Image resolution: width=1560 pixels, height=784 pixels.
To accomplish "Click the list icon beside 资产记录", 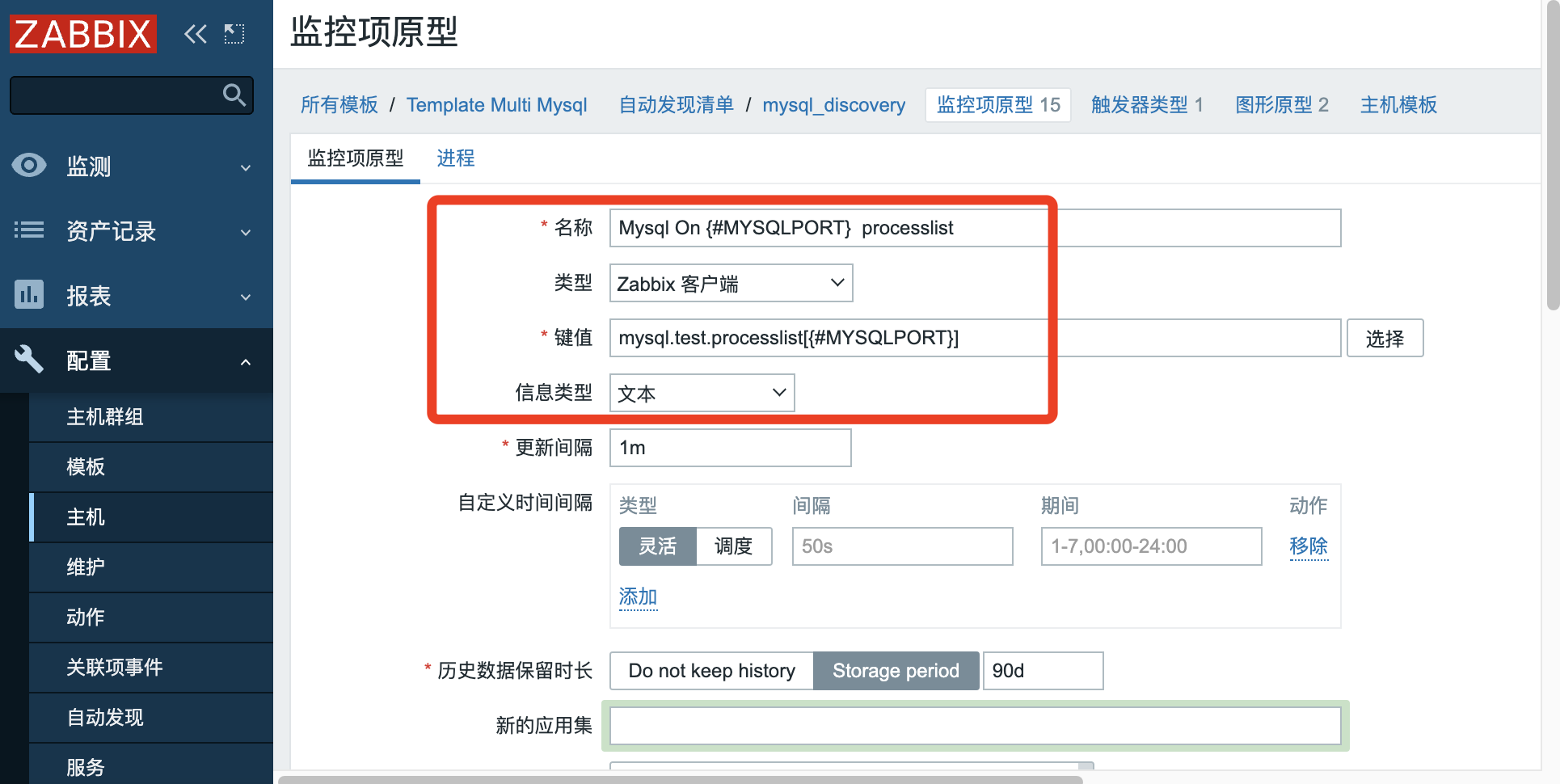I will click(29, 231).
